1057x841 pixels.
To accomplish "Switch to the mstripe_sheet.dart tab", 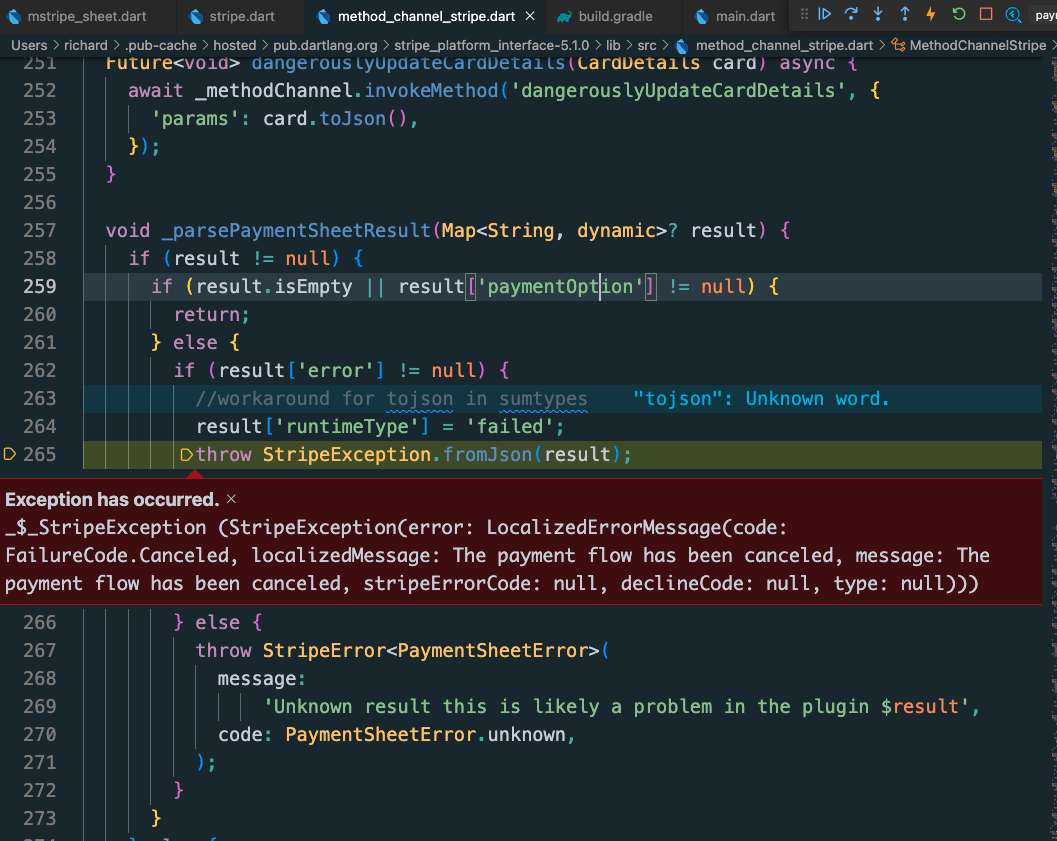I will tap(87, 16).
